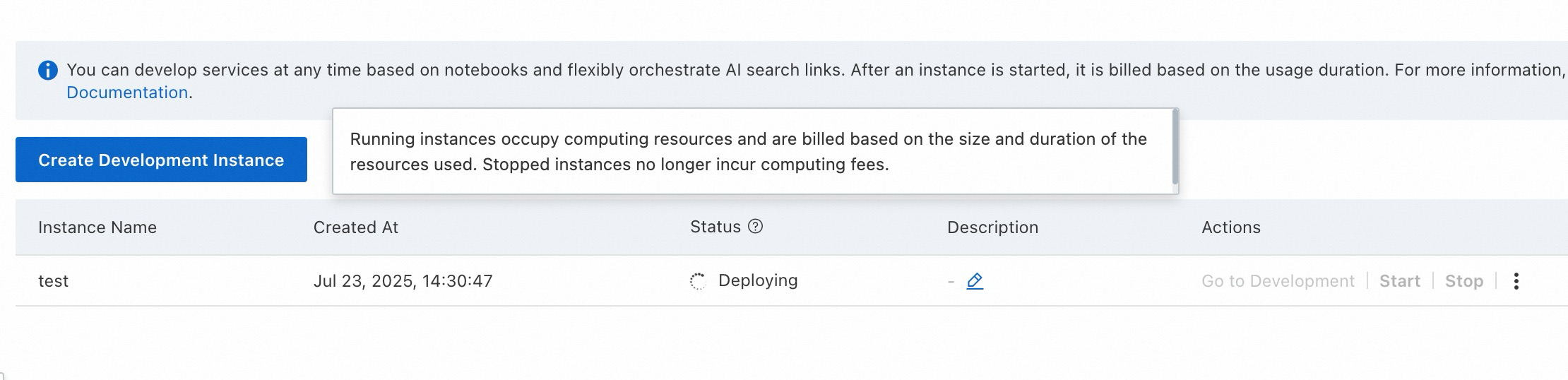Open the Documentation link
The width and height of the screenshot is (1568, 380).
[127, 93]
